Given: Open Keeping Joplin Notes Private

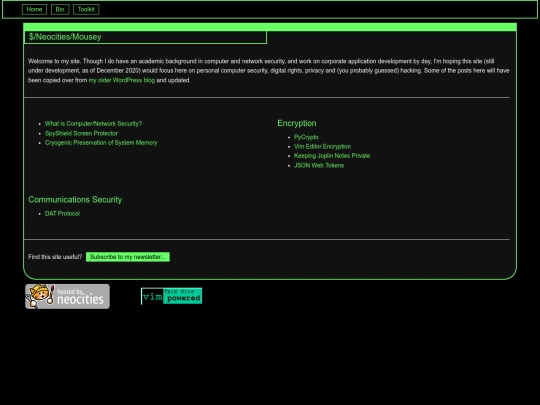Looking at the screenshot, I should point(332,156).
